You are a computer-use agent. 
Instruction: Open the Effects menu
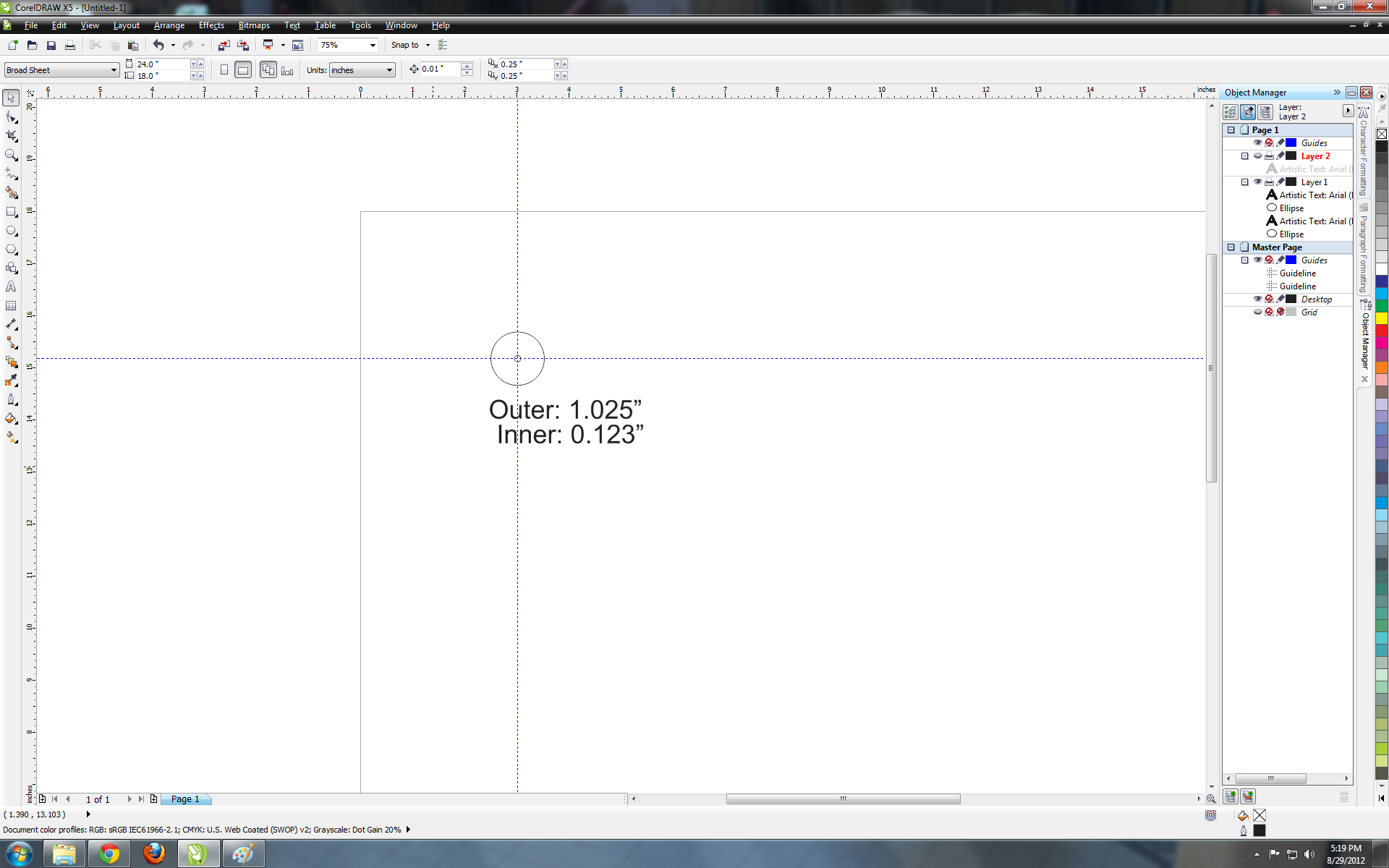211,25
